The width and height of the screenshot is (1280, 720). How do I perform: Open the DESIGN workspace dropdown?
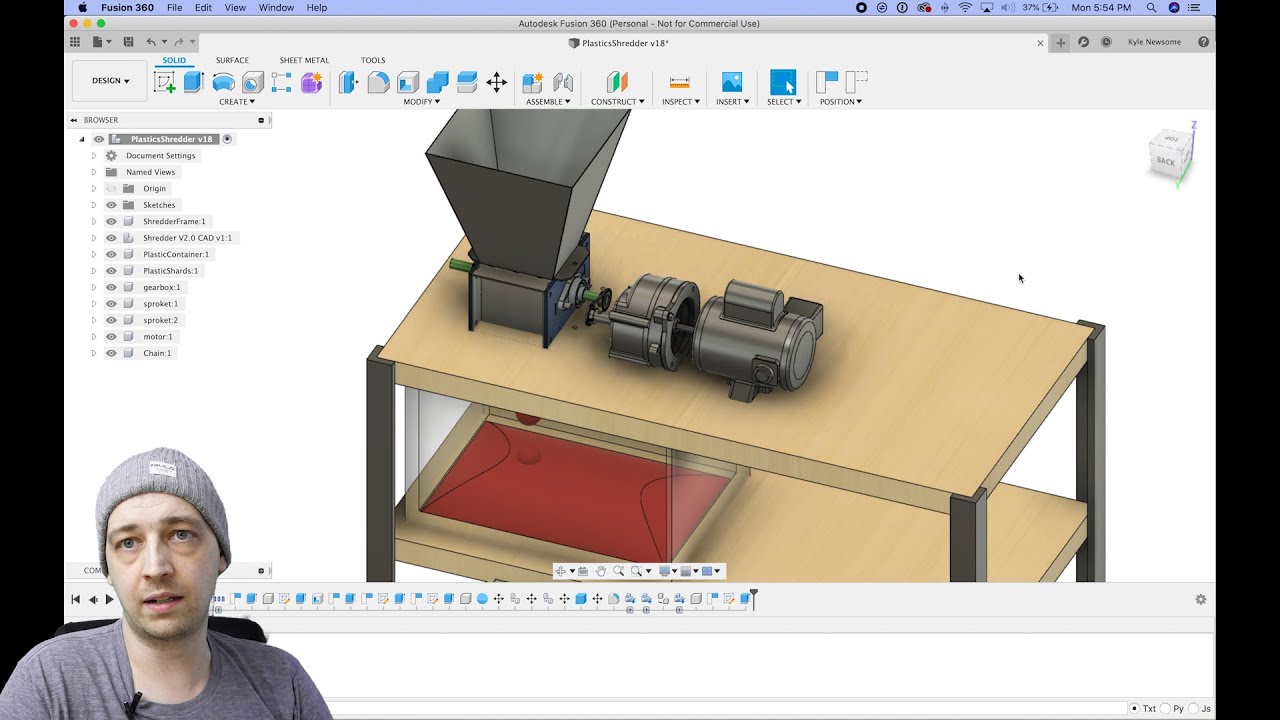tap(110, 81)
